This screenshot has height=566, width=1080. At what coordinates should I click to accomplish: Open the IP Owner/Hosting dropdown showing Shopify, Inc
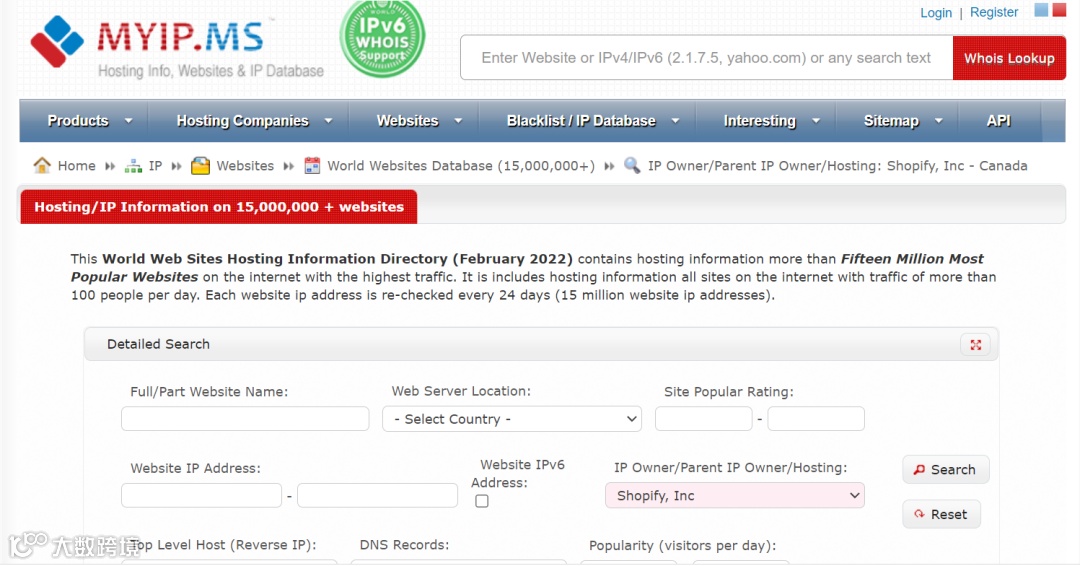coord(735,496)
